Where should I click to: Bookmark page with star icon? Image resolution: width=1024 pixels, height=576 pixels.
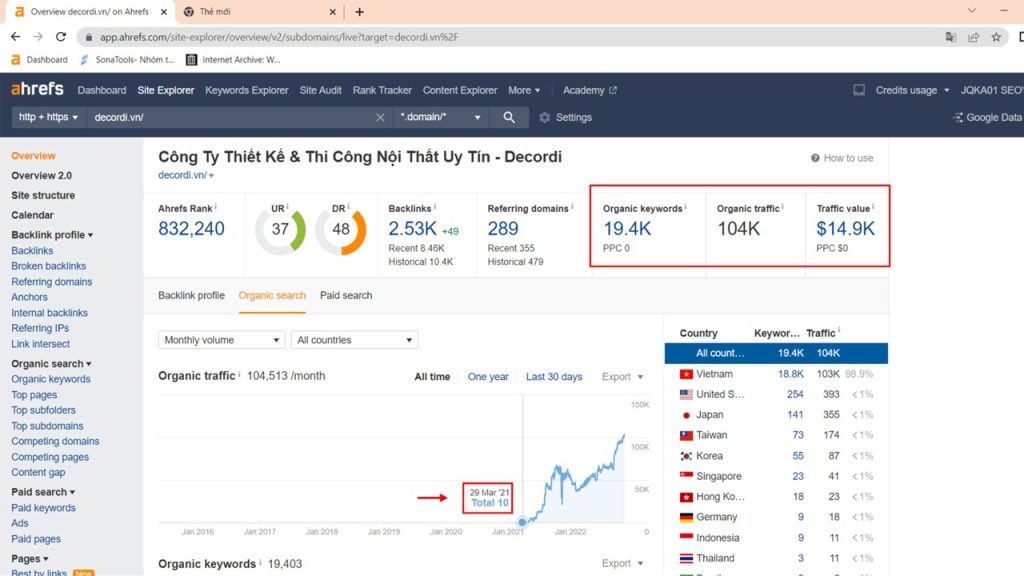tap(996, 37)
